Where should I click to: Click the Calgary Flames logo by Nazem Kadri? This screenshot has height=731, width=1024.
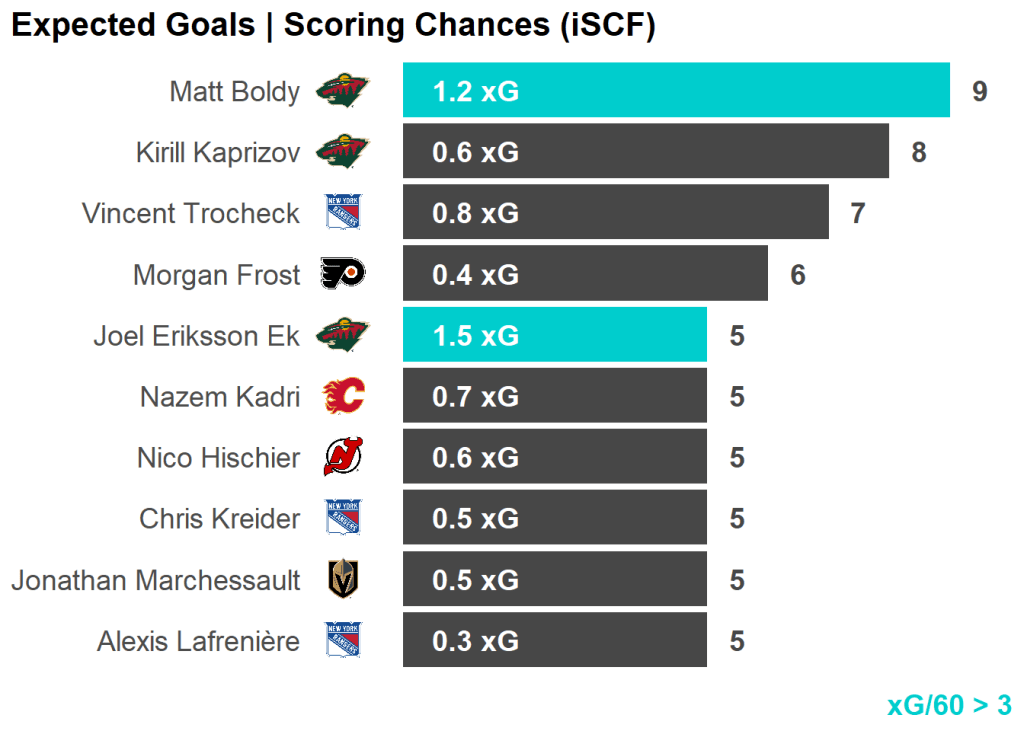(342, 396)
